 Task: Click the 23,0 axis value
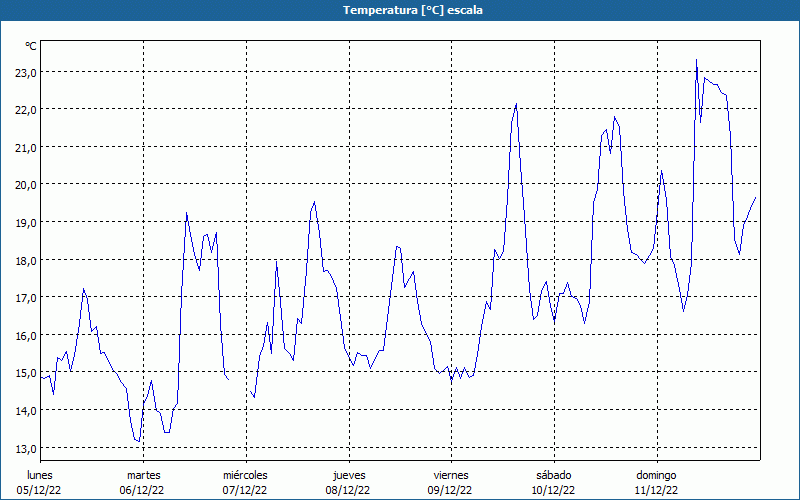26,73
